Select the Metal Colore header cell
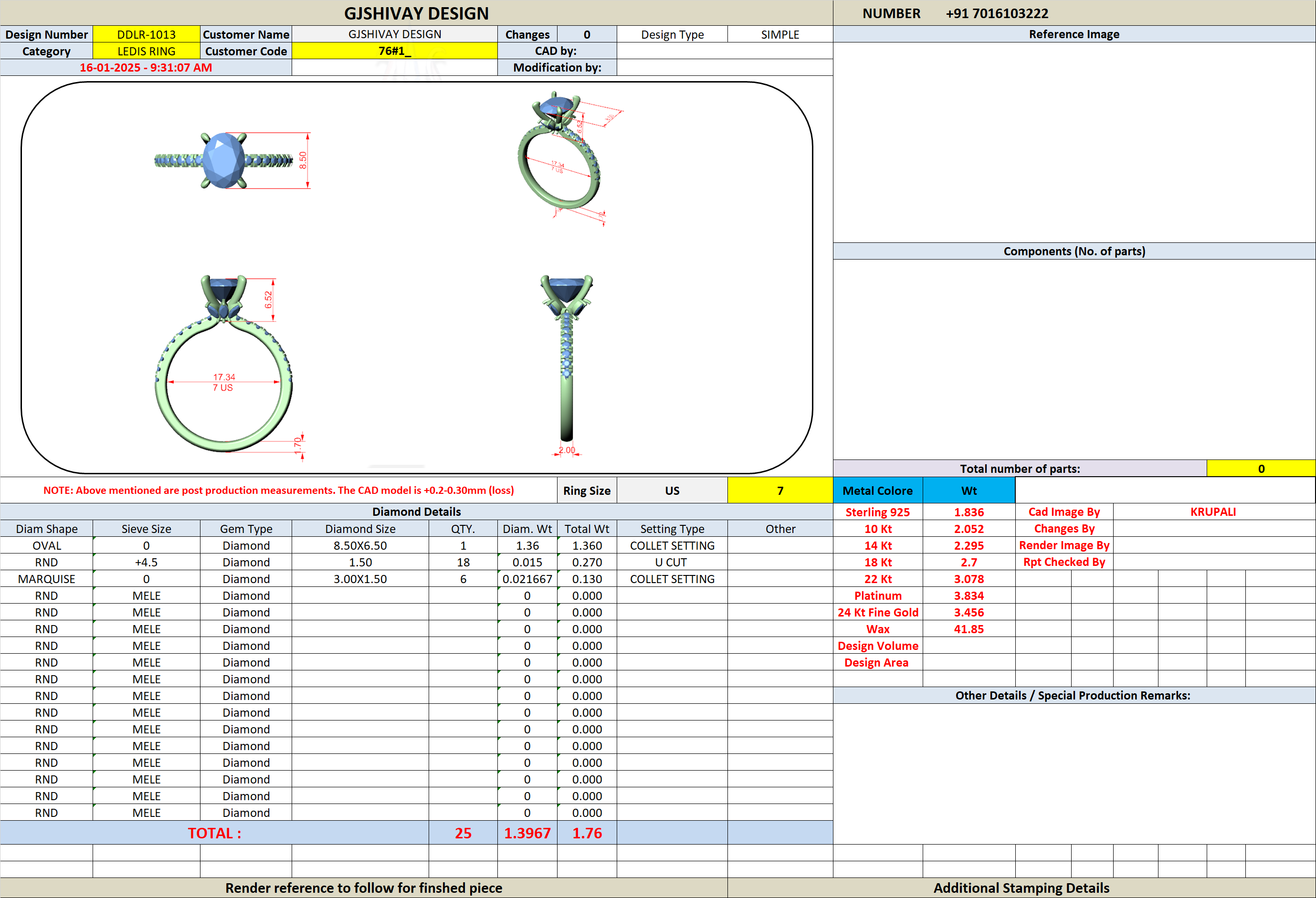Screen dimensions: 1316x898 click(878, 491)
